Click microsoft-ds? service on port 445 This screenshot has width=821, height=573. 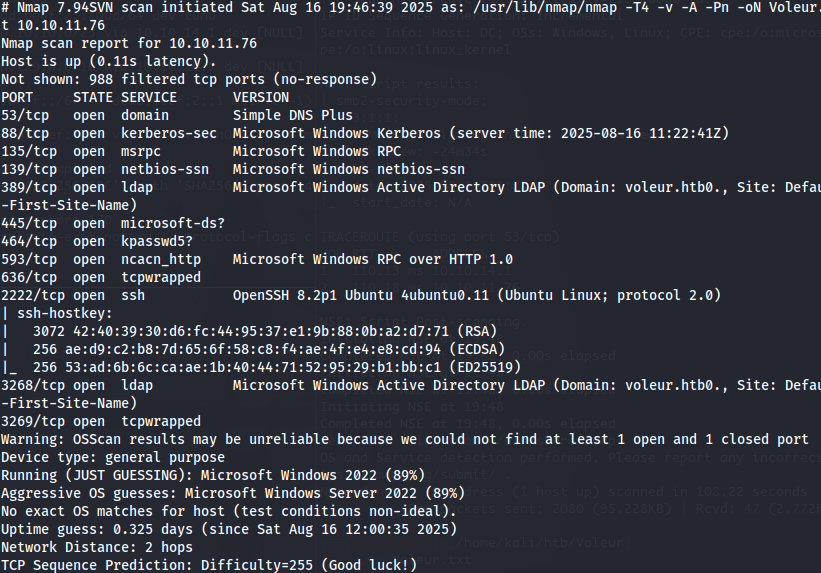point(173,223)
